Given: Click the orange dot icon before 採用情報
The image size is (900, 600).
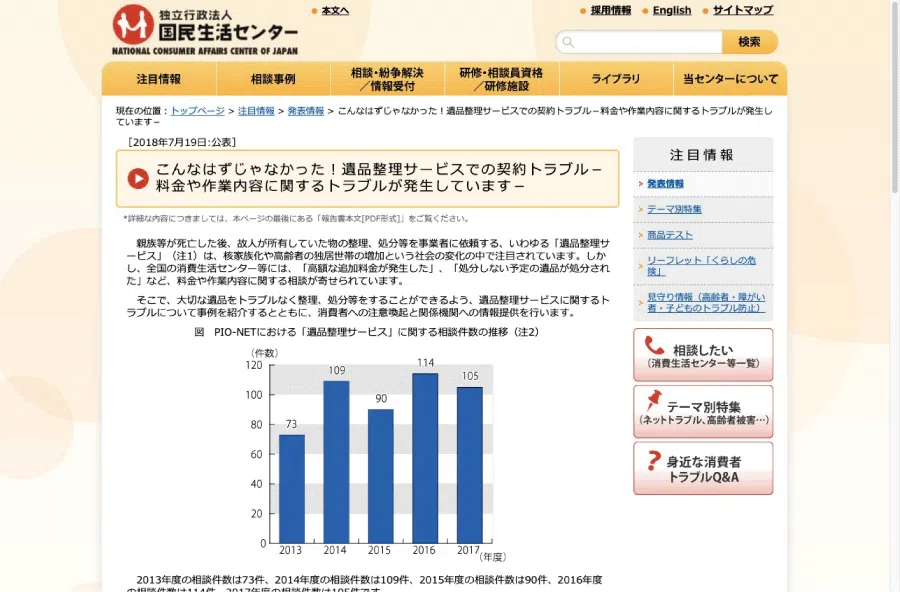Looking at the screenshot, I should pos(585,10).
